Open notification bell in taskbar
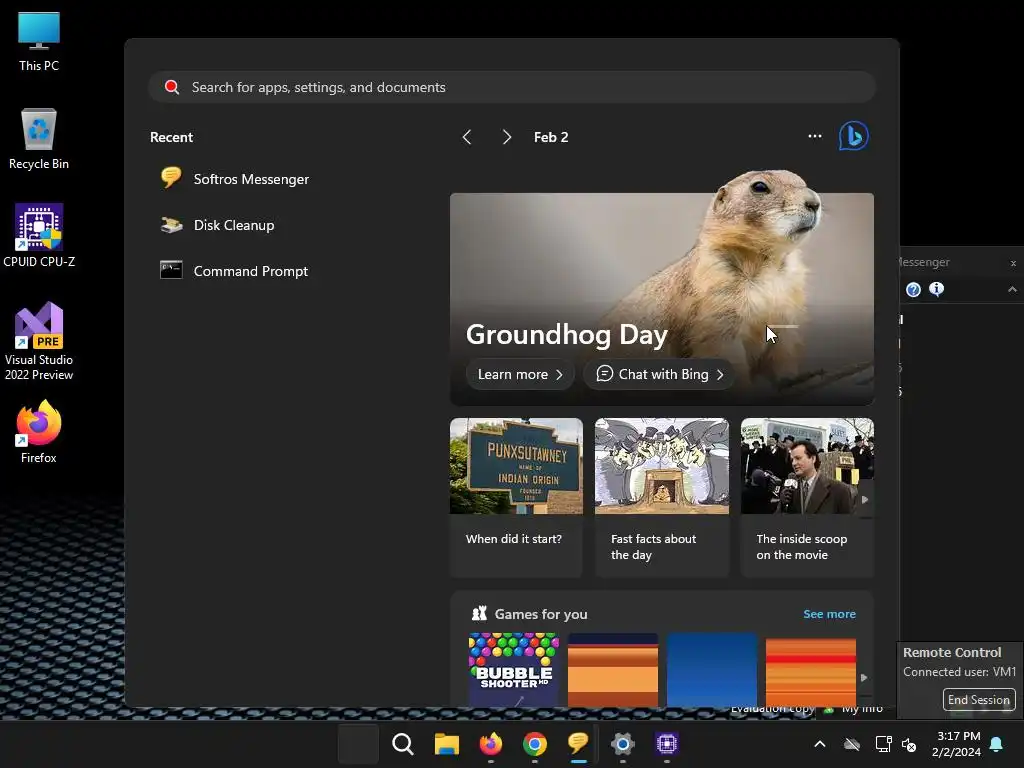The width and height of the screenshot is (1024, 768). pyautogui.click(x=997, y=744)
